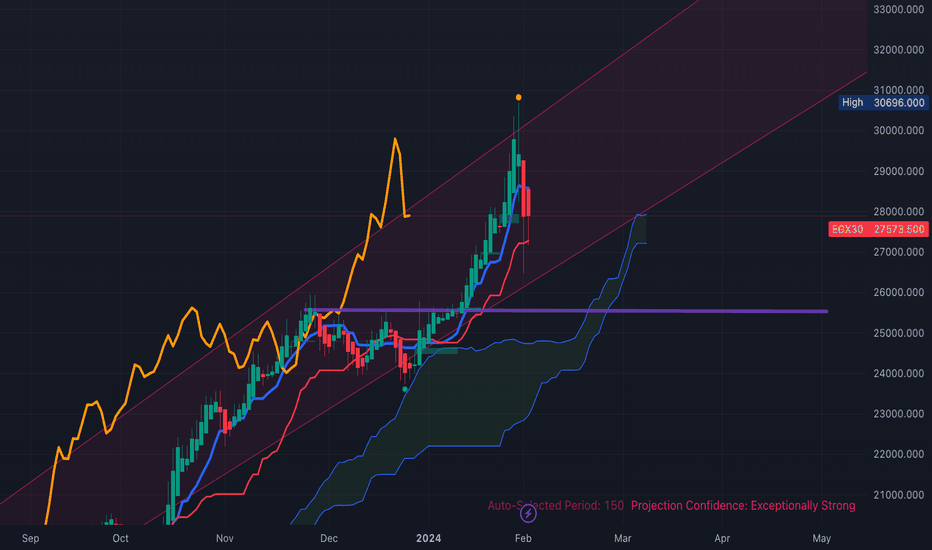This screenshot has height=550, width=932.
Task: Select the last red candlestick
Action: pyautogui.click(x=528, y=202)
